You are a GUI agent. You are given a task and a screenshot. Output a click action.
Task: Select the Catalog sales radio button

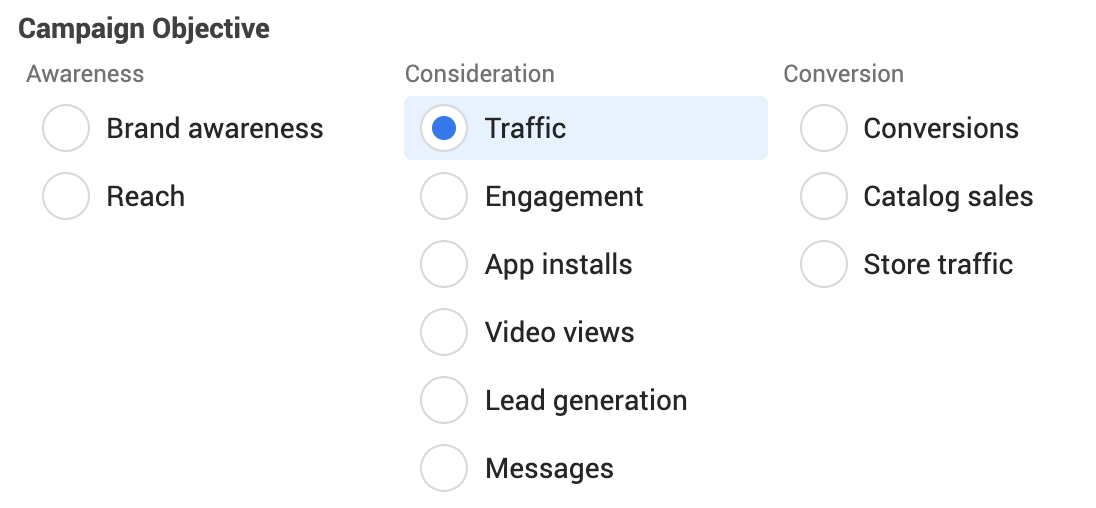coord(824,196)
